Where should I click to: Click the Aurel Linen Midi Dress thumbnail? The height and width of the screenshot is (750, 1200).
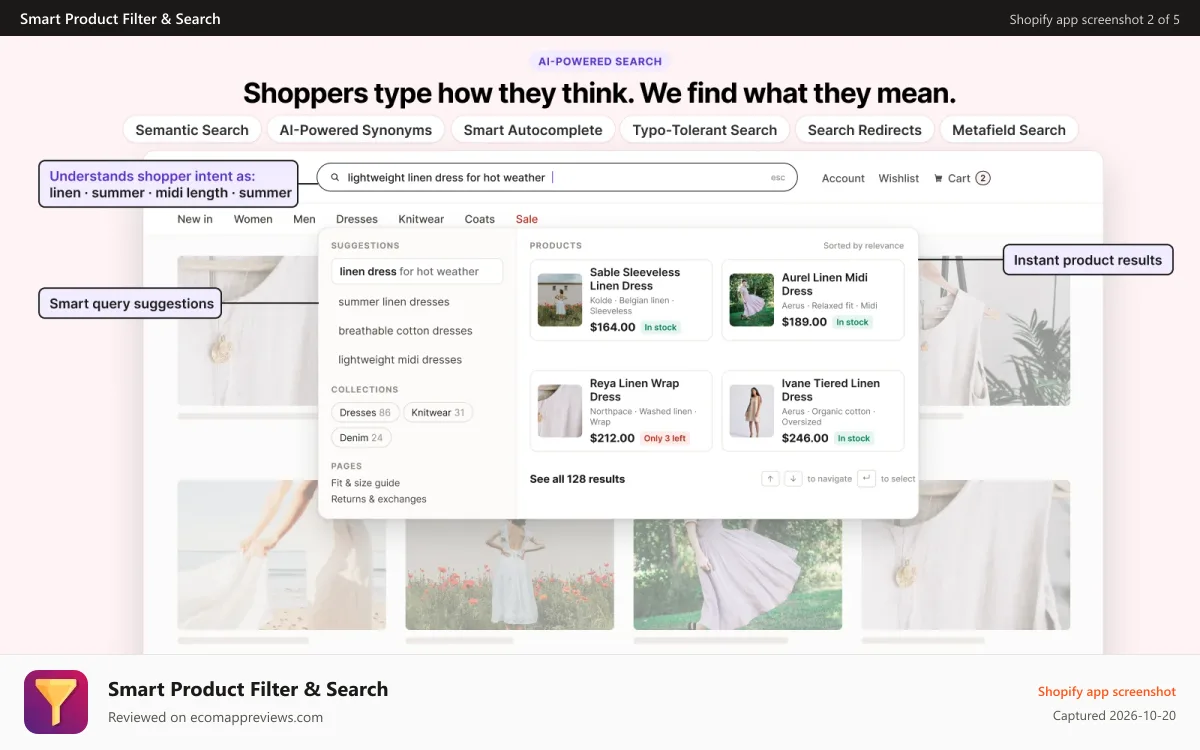click(752, 300)
